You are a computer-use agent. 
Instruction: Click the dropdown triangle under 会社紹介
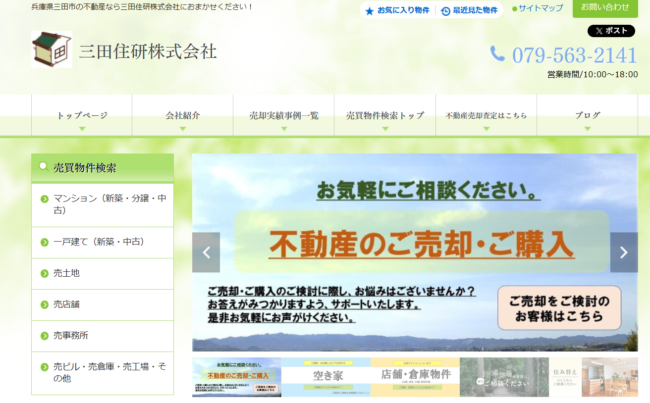tap(183, 129)
